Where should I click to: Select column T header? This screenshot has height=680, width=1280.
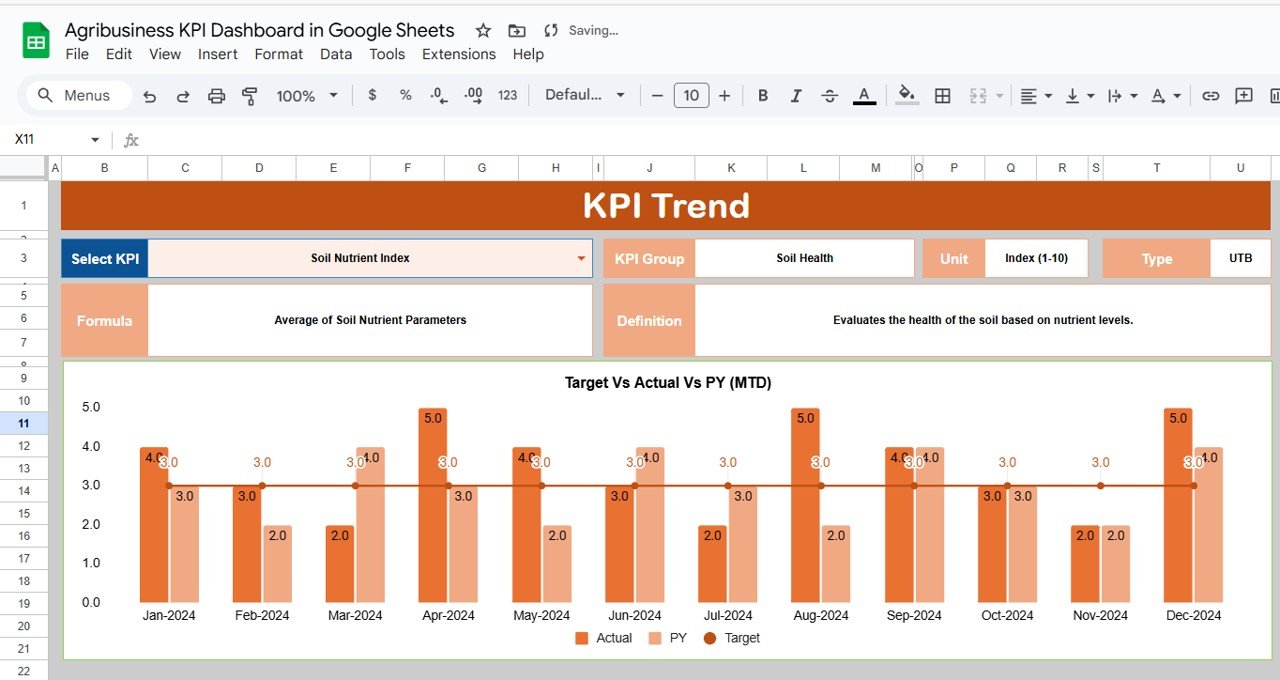pos(1157,168)
